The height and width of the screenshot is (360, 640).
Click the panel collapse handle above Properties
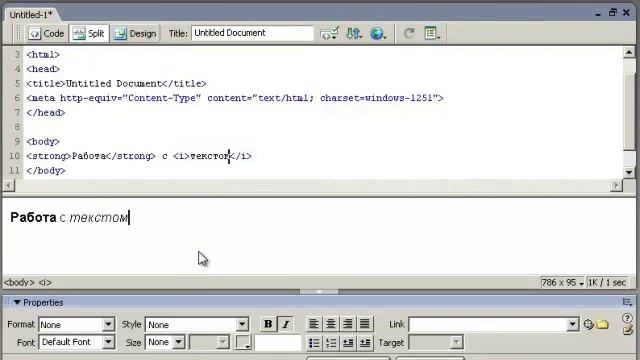click(319, 292)
